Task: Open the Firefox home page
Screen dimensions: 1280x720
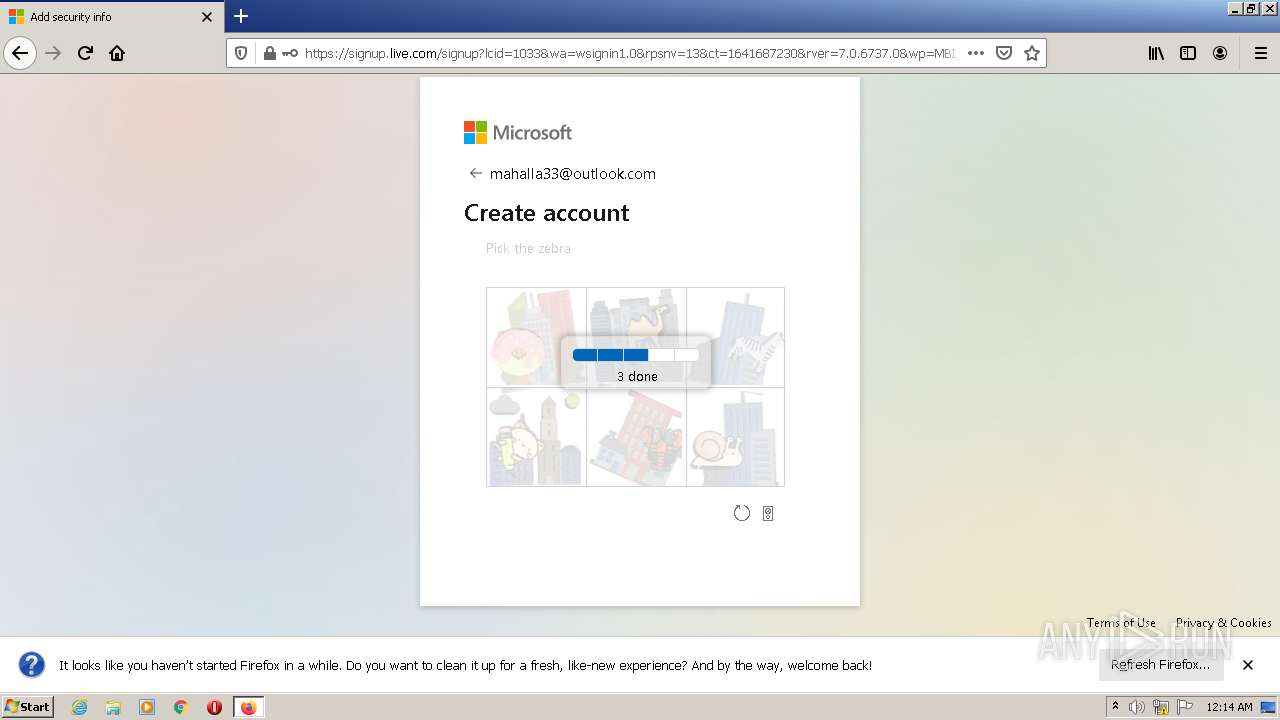Action: pos(117,53)
